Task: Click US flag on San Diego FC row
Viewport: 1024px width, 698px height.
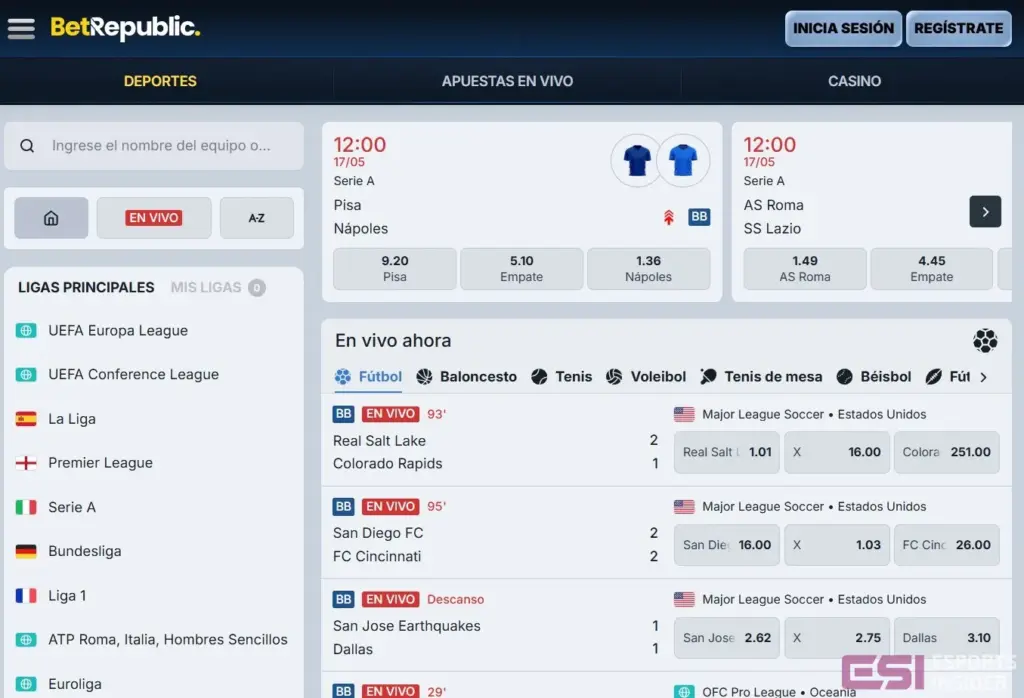Action: pos(684,507)
